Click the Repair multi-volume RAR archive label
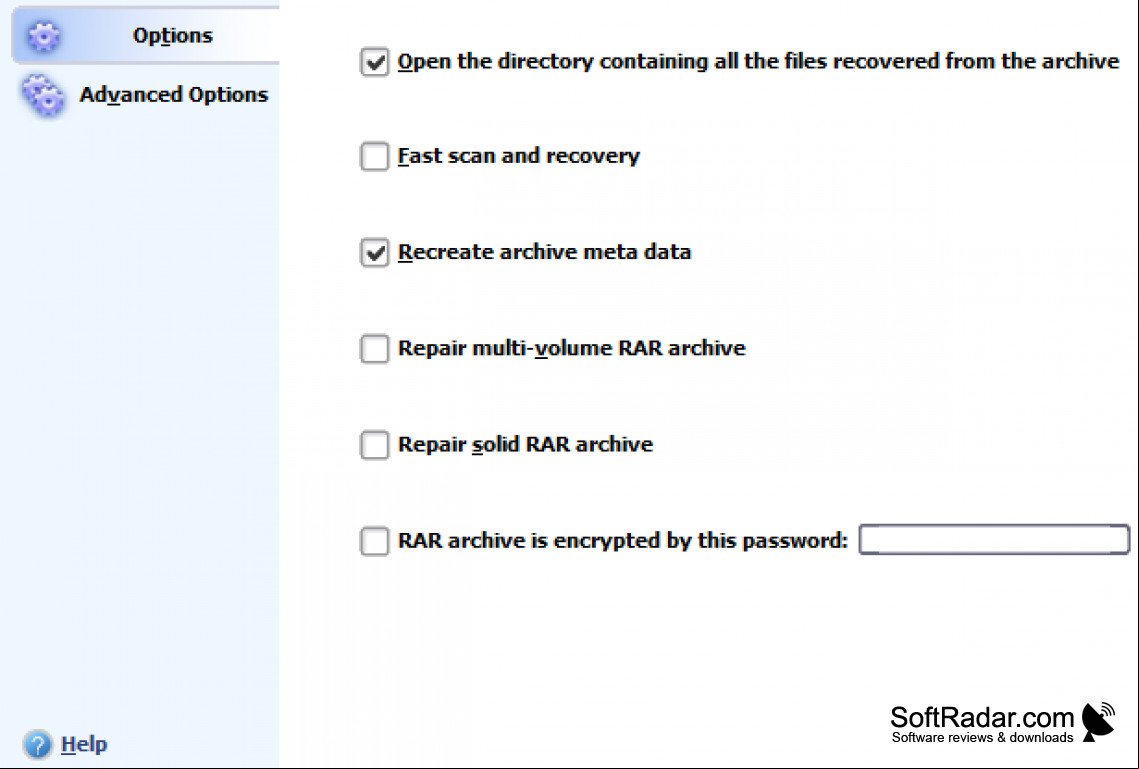The image size is (1139, 769). pos(572,348)
